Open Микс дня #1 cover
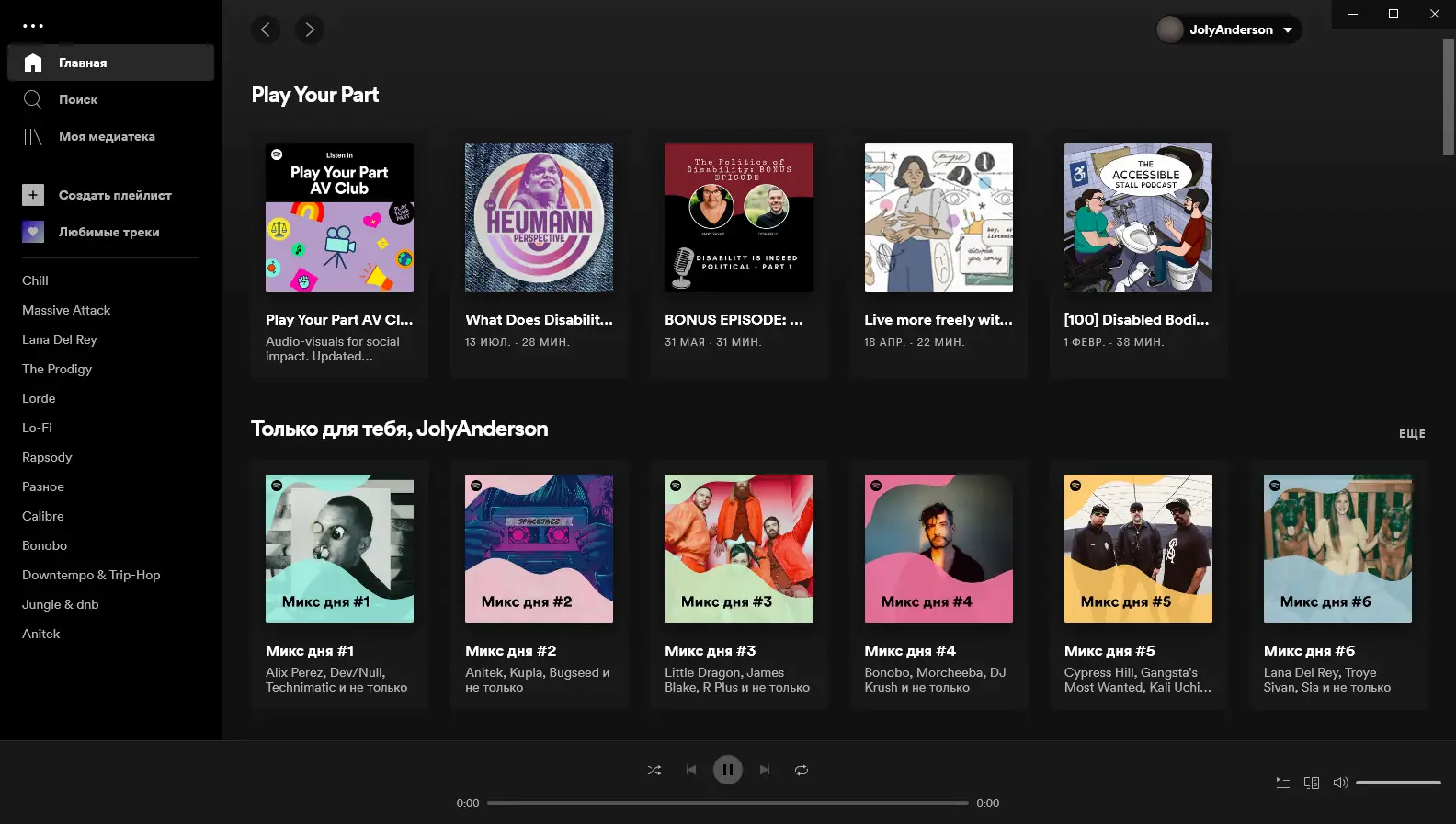The height and width of the screenshot is (824, 1456). pyautogui.click(x=339, y=548)
